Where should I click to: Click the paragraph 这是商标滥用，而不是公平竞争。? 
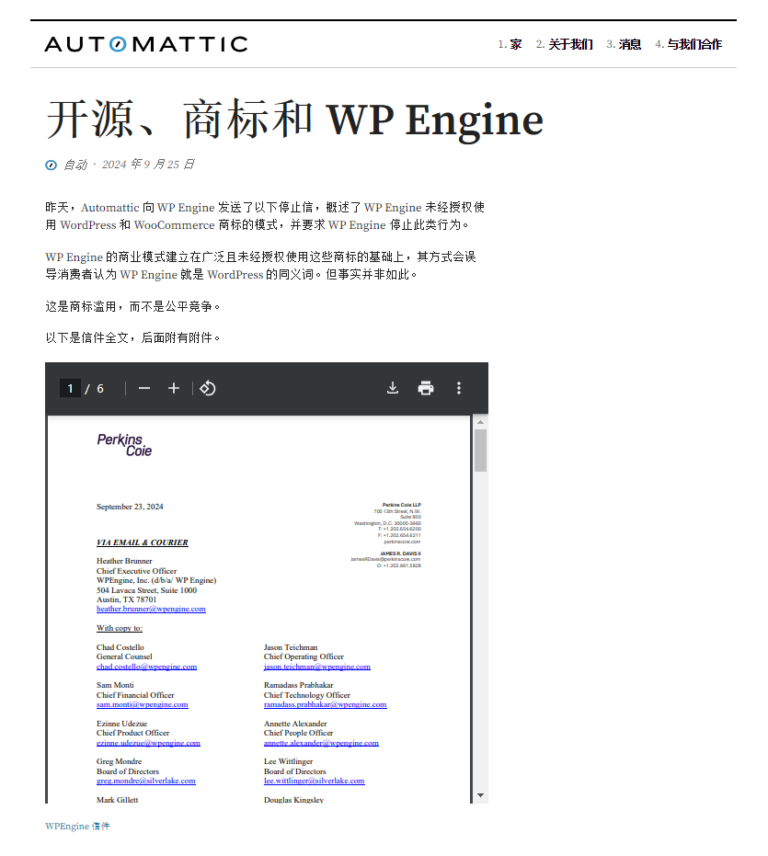click(133, 307)
